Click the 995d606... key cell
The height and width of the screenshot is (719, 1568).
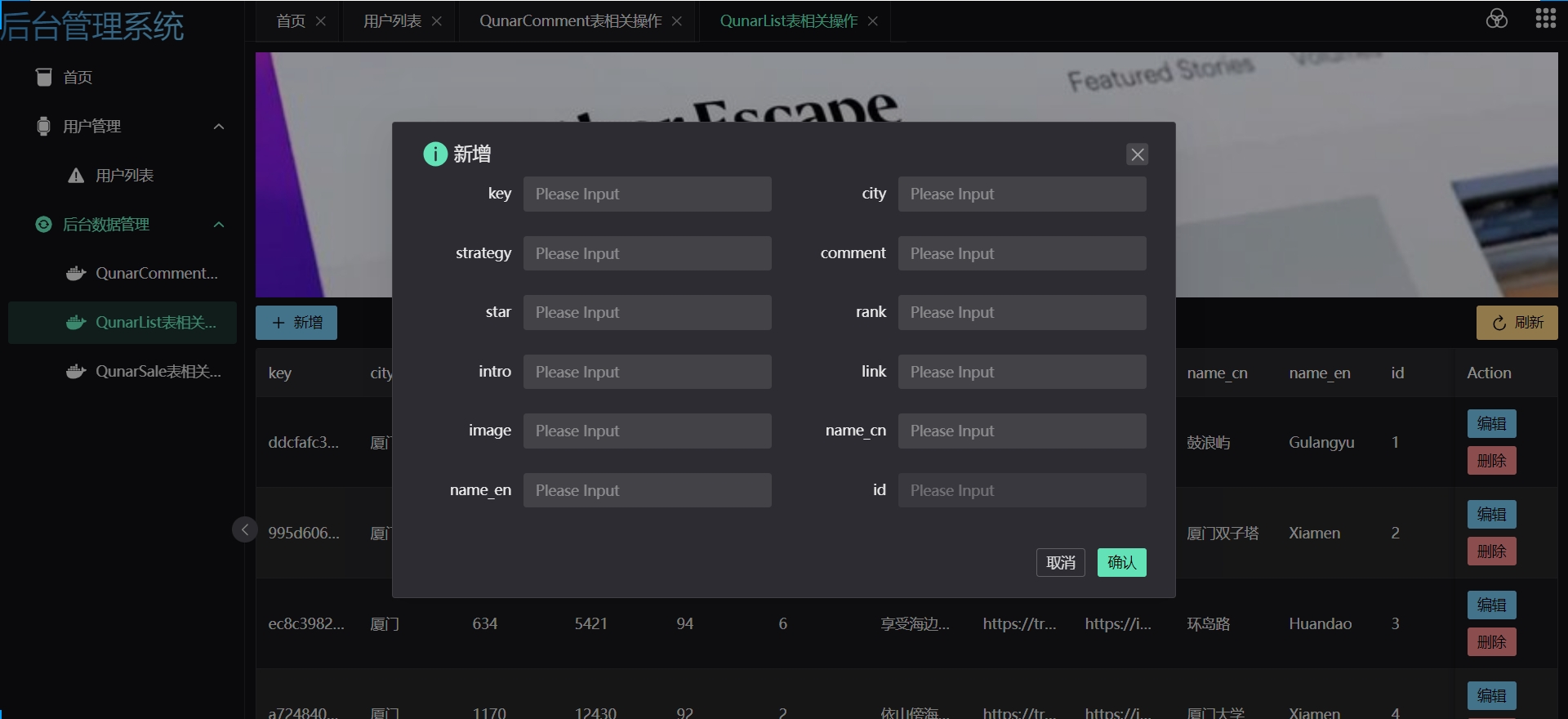click(304, 533)
